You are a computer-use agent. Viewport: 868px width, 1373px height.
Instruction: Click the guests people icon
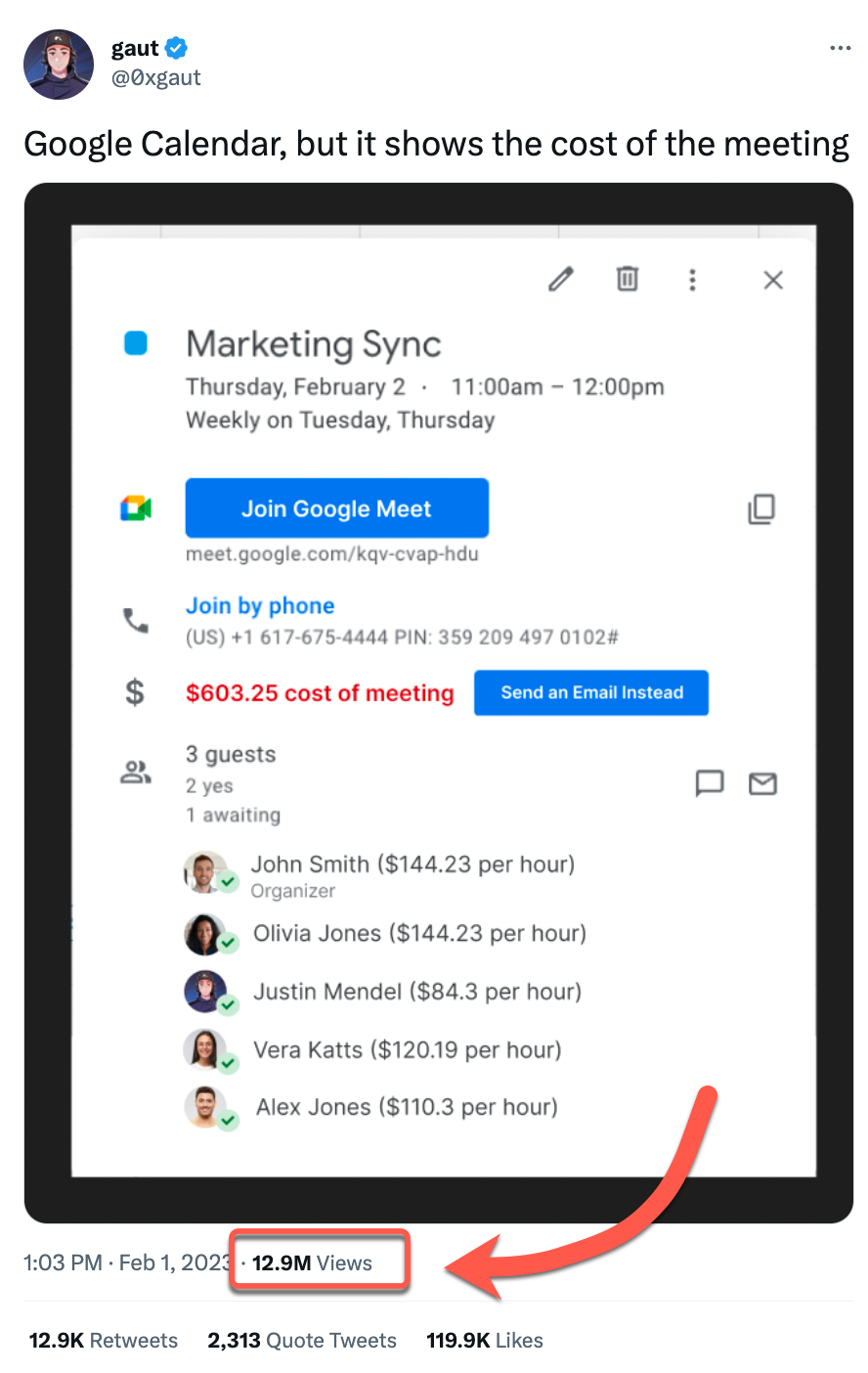point(136,773)
